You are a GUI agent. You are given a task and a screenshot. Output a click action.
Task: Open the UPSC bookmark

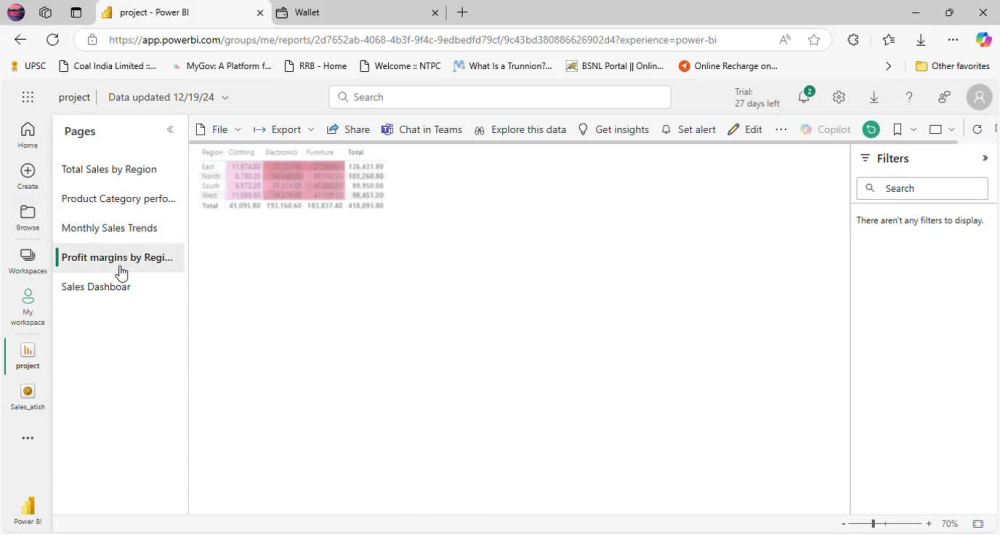coord(28,66)
